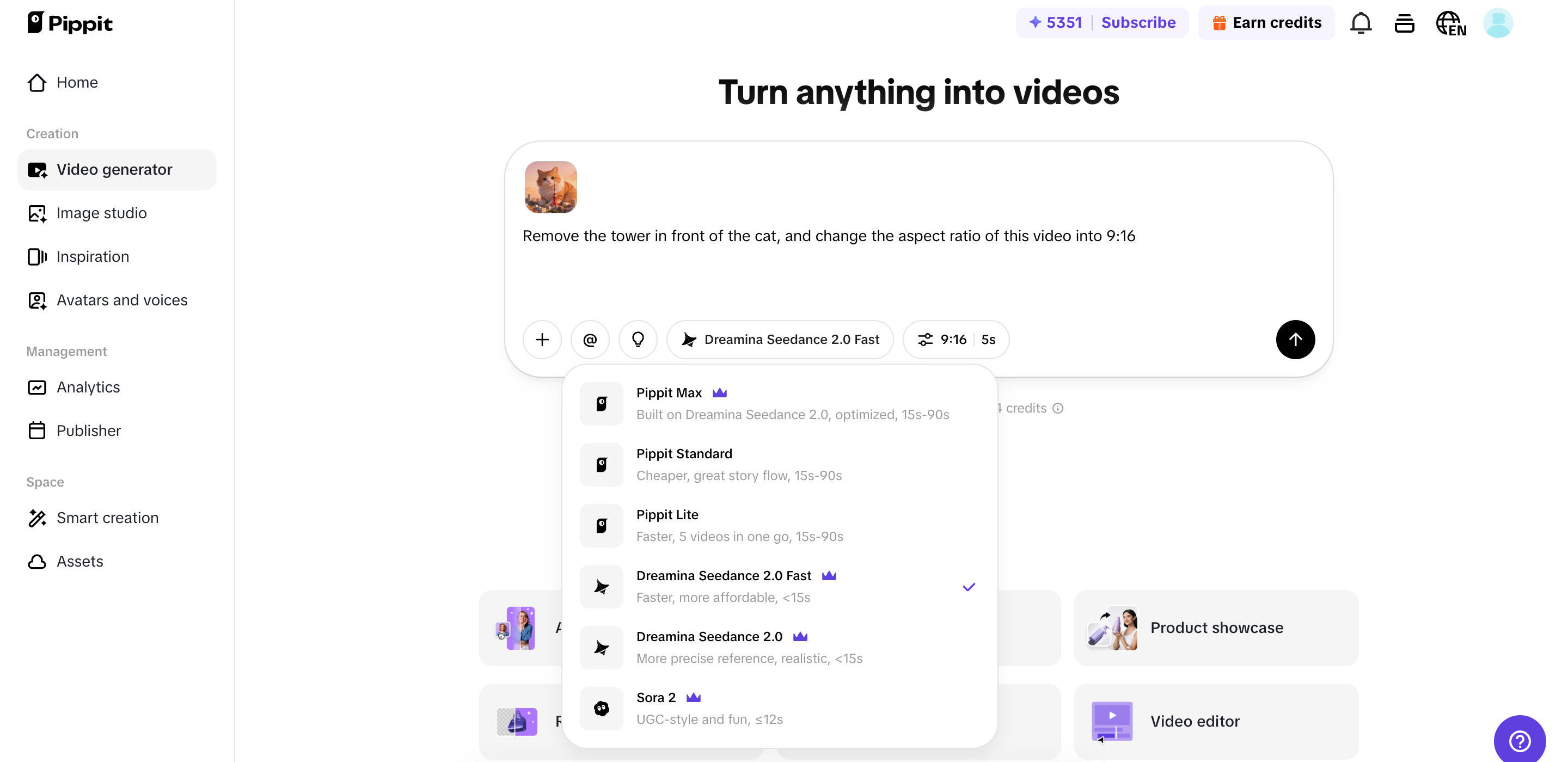This screenshot has width=1568, height=762.
Task: Click the Earn credits button
Action: 1266,22
